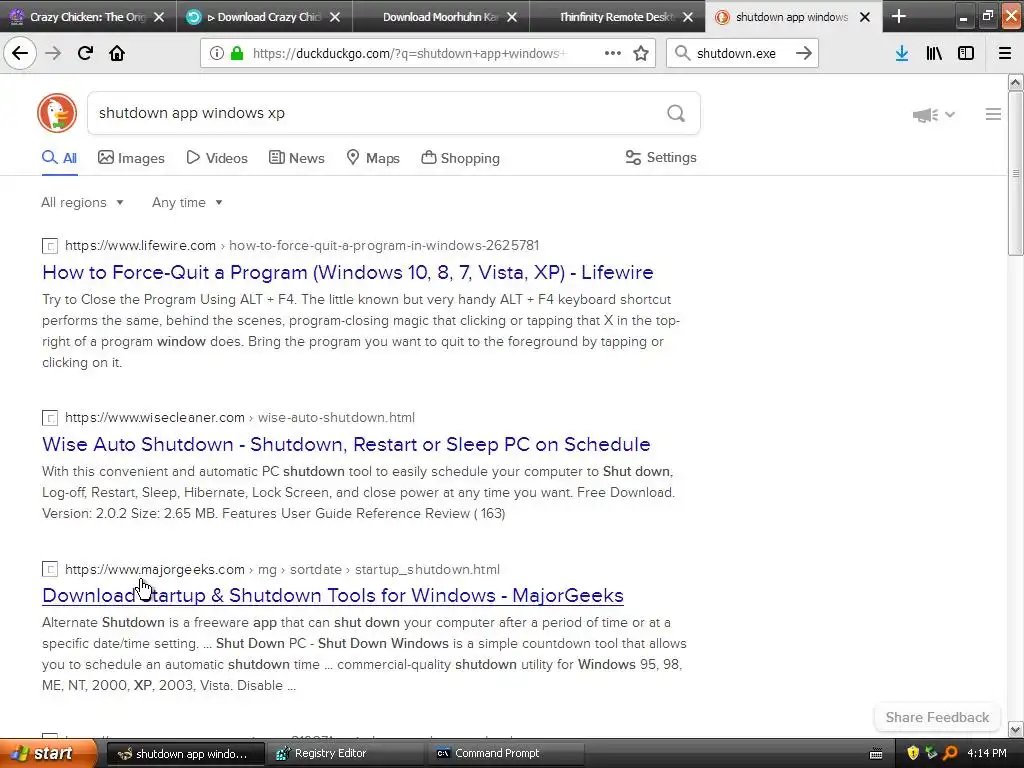Viewport: 1024px width, 768px height.
Task: Select the Images search tab
Action: coord(131,158)
